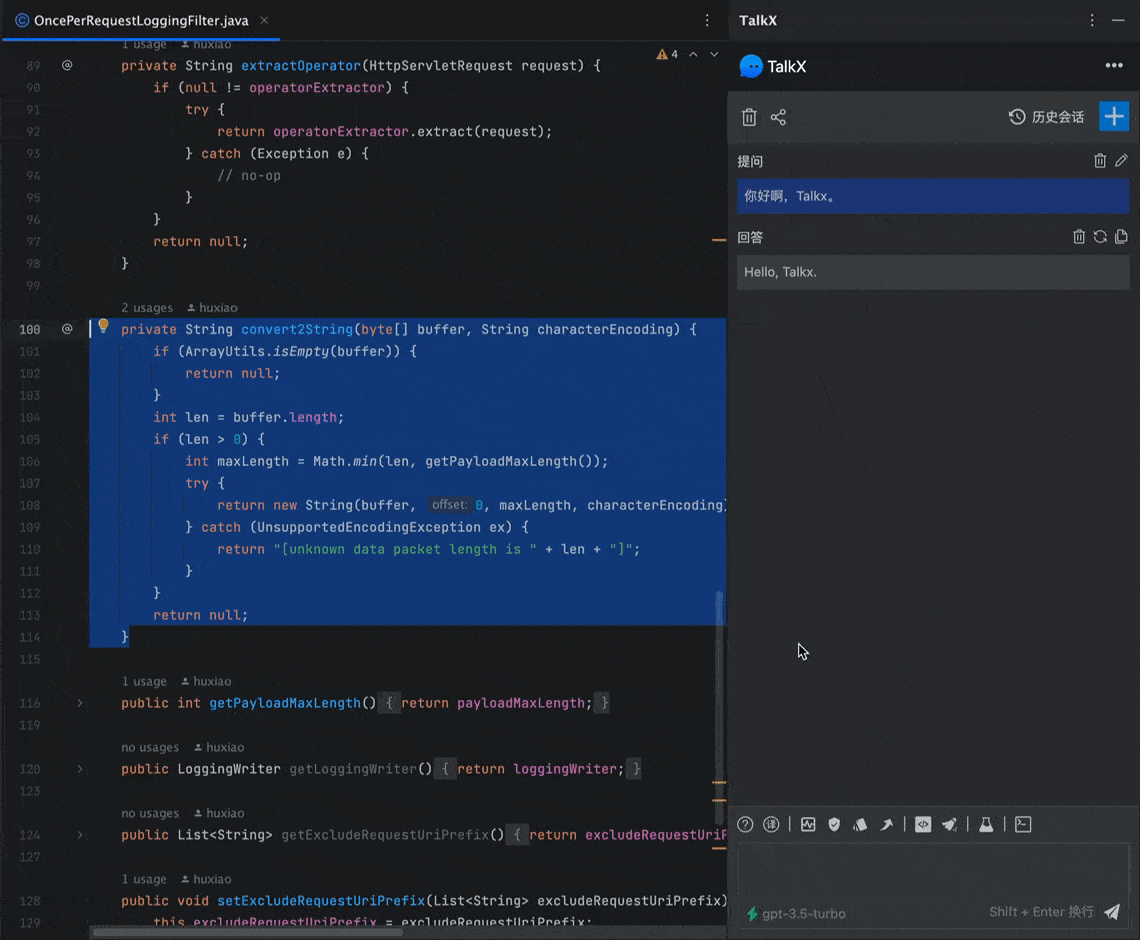Click author 'huxiao' above convert2String

(212, 308)
